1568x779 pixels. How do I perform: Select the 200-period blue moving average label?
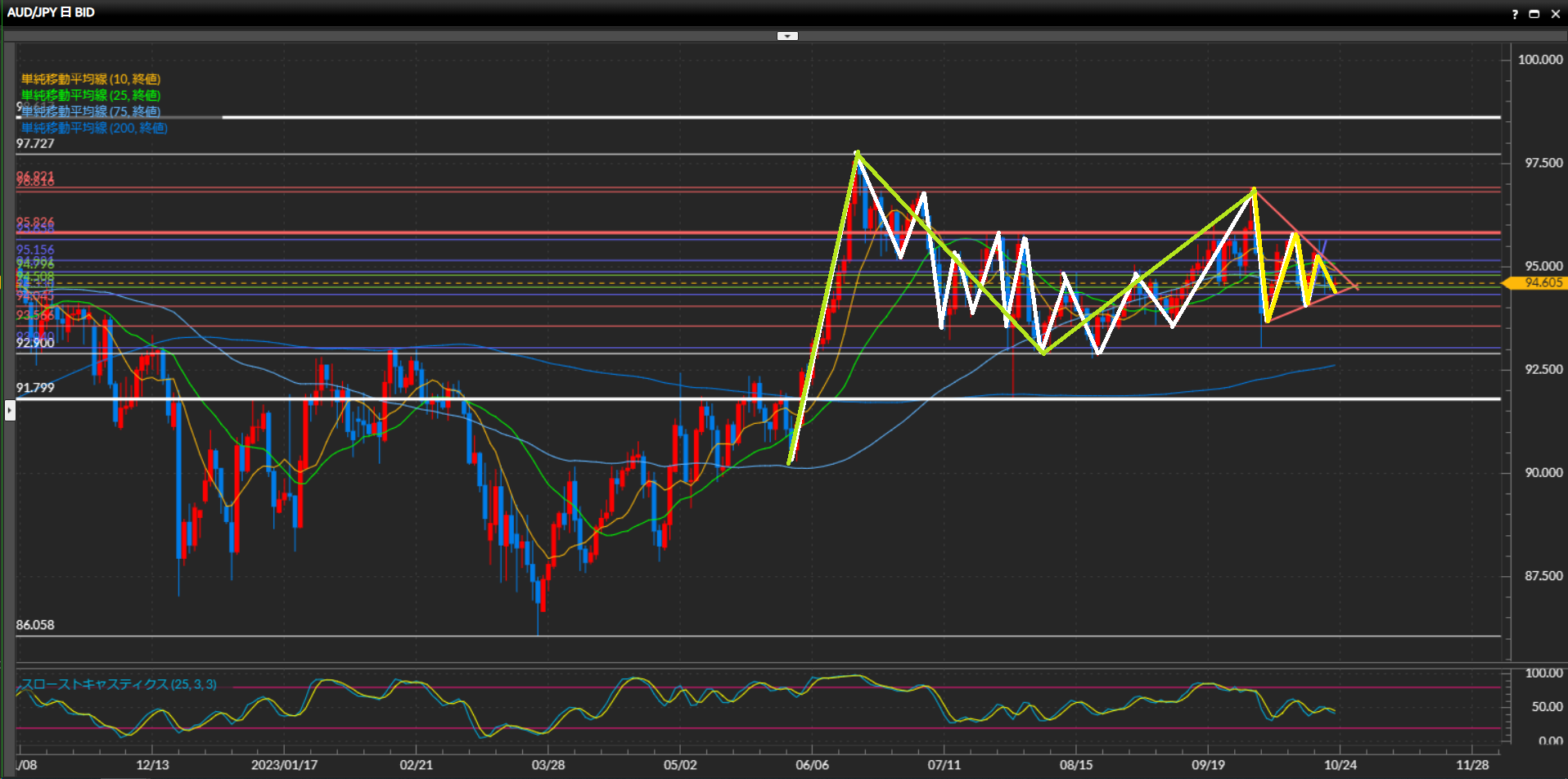tap(94, 128)
